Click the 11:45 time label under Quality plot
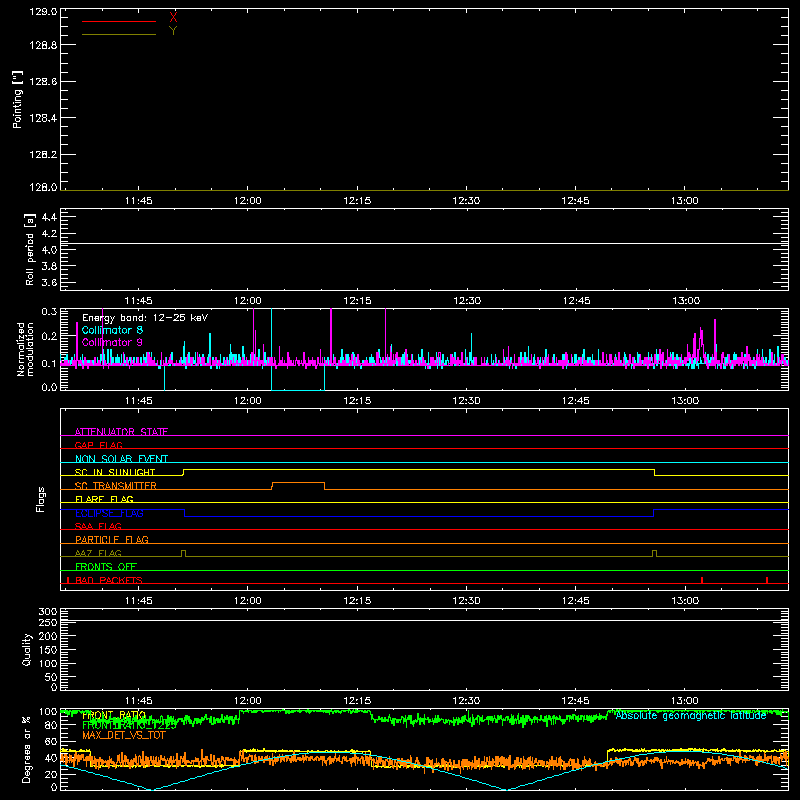Image resolution: width=800 pixels, height=800 pixels. (x=138, y=701)
